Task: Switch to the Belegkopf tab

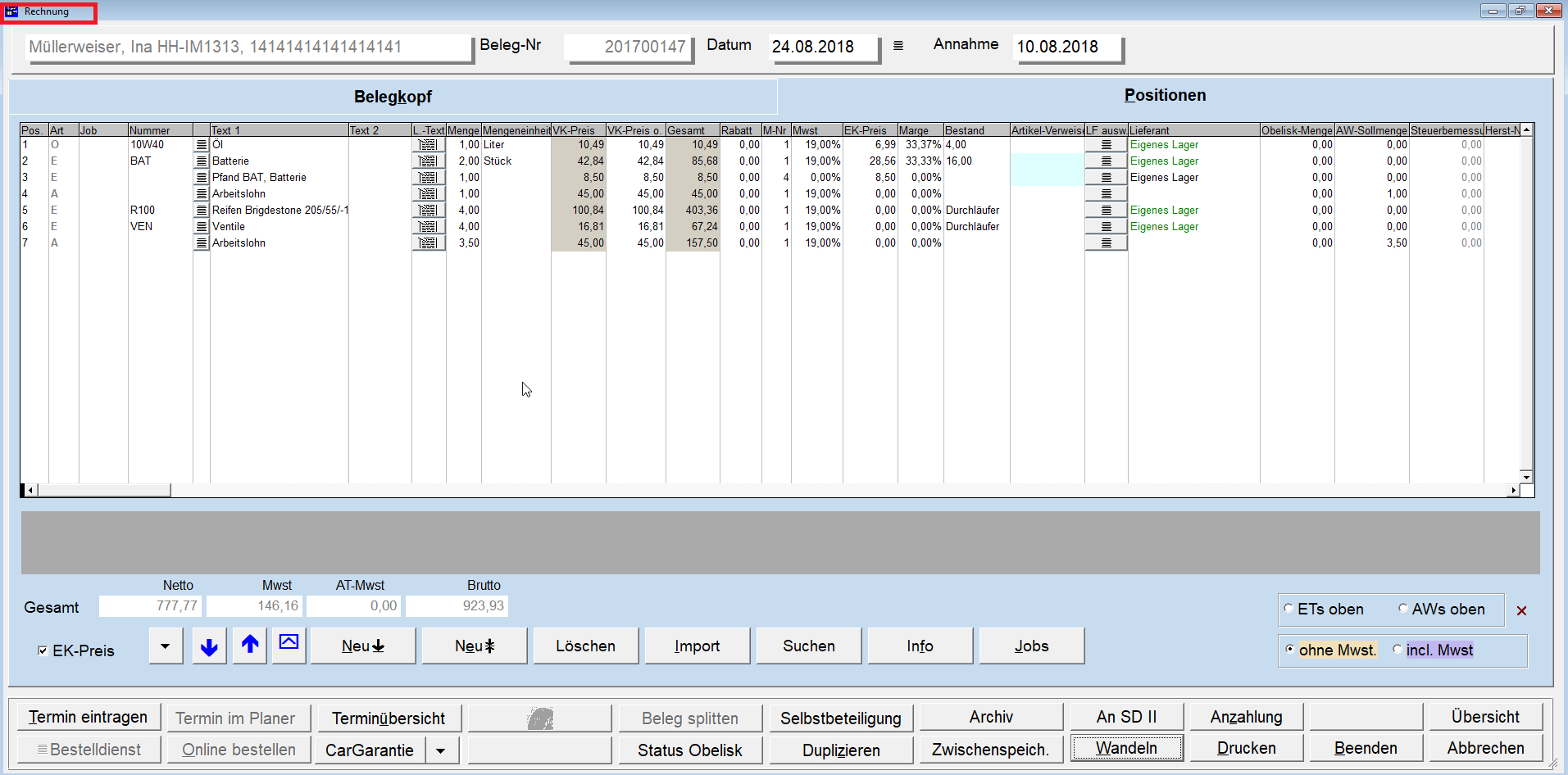Action: (x=393, y=97)
